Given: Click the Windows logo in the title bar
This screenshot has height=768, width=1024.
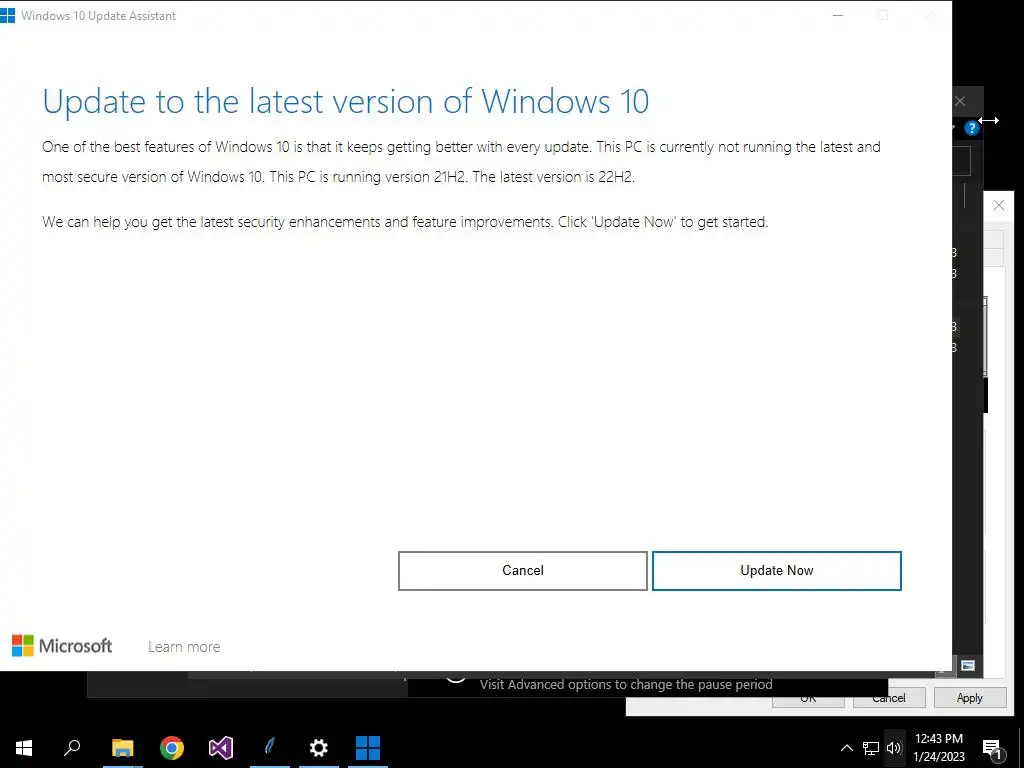Looking at the screenshot, I should coord(8,15).
